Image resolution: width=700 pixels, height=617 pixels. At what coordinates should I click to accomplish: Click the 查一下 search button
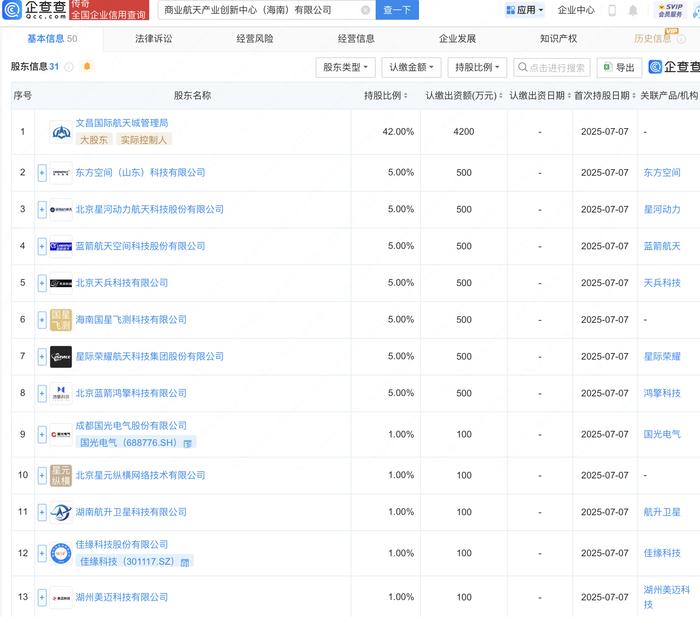[397, 10]
